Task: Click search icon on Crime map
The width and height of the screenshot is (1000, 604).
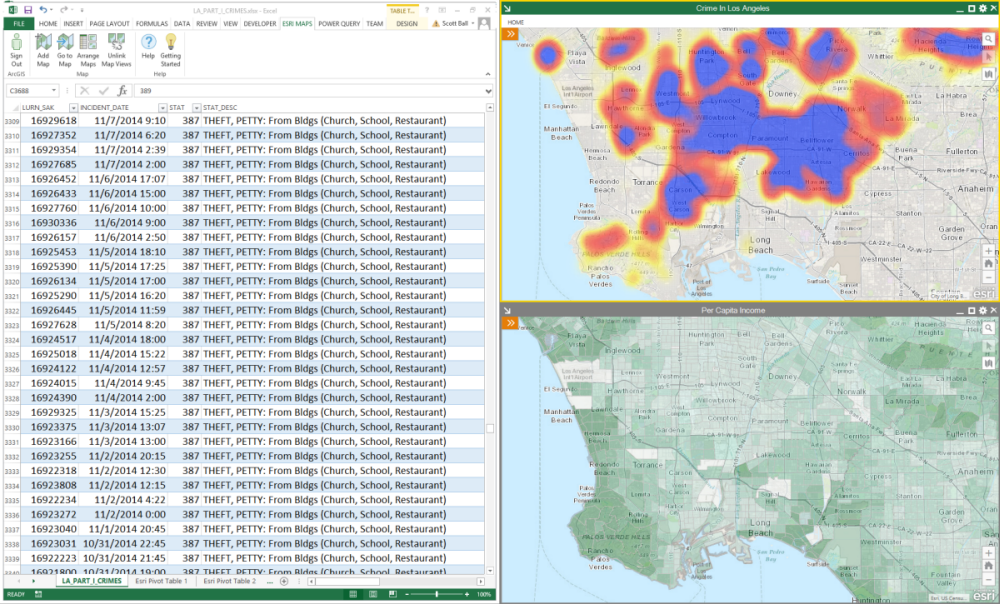Action: pos(989,40)
